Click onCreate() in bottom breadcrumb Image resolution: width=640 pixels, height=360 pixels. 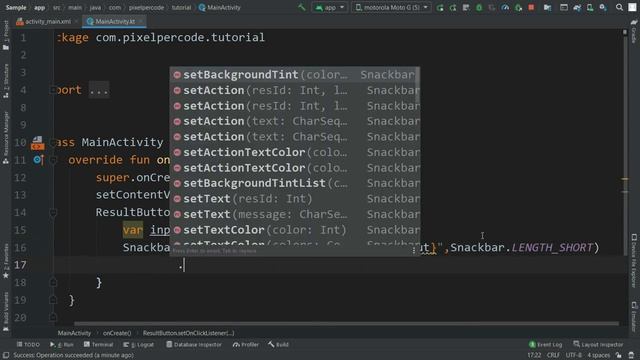[x=117, y=333]
